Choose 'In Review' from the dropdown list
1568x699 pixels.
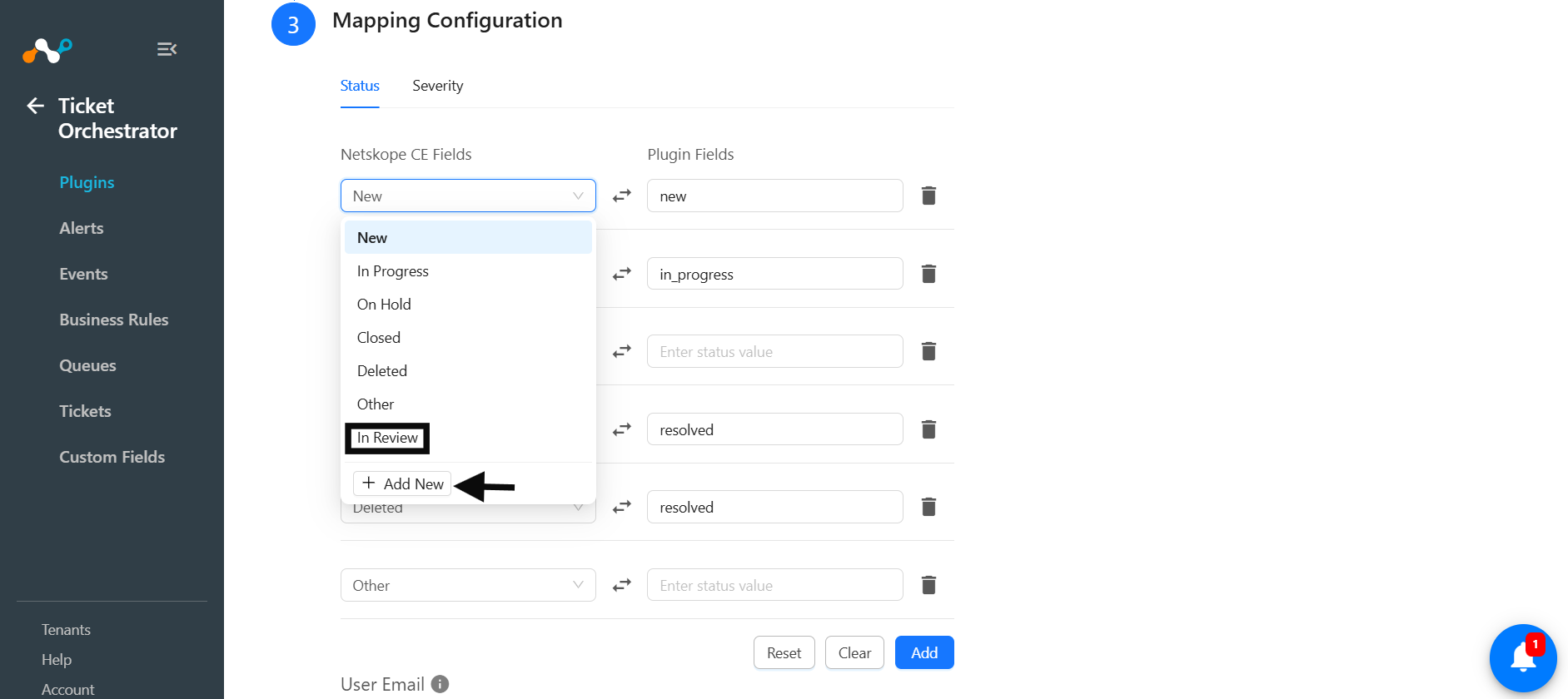tap(387, 438)
